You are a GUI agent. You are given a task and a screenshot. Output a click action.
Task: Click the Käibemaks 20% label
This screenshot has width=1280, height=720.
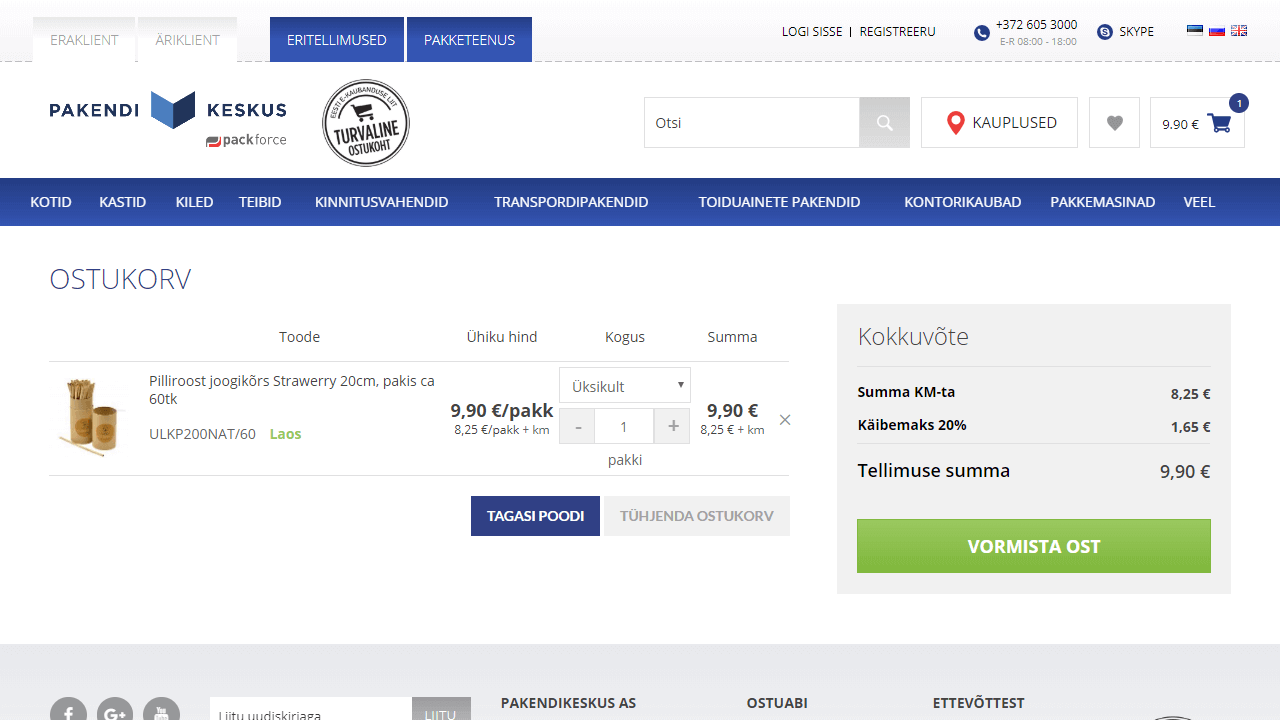912,425
